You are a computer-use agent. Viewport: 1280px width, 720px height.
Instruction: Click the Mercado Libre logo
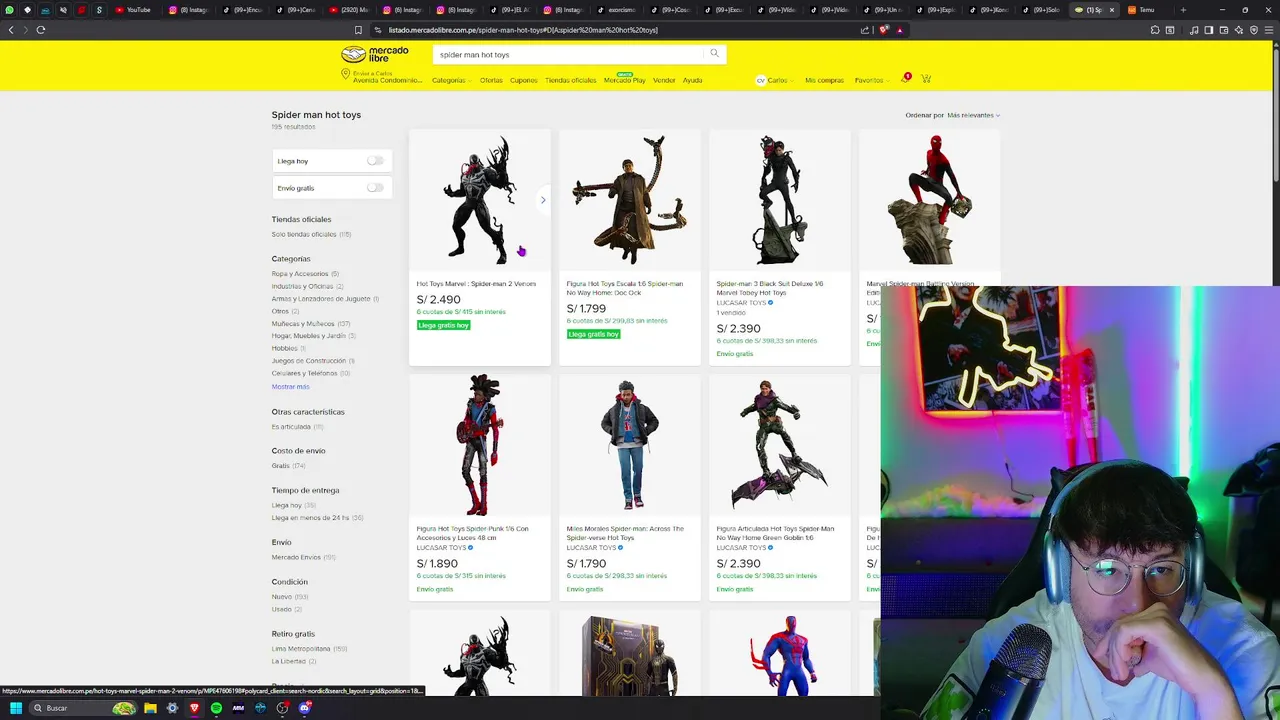(375, 54)
